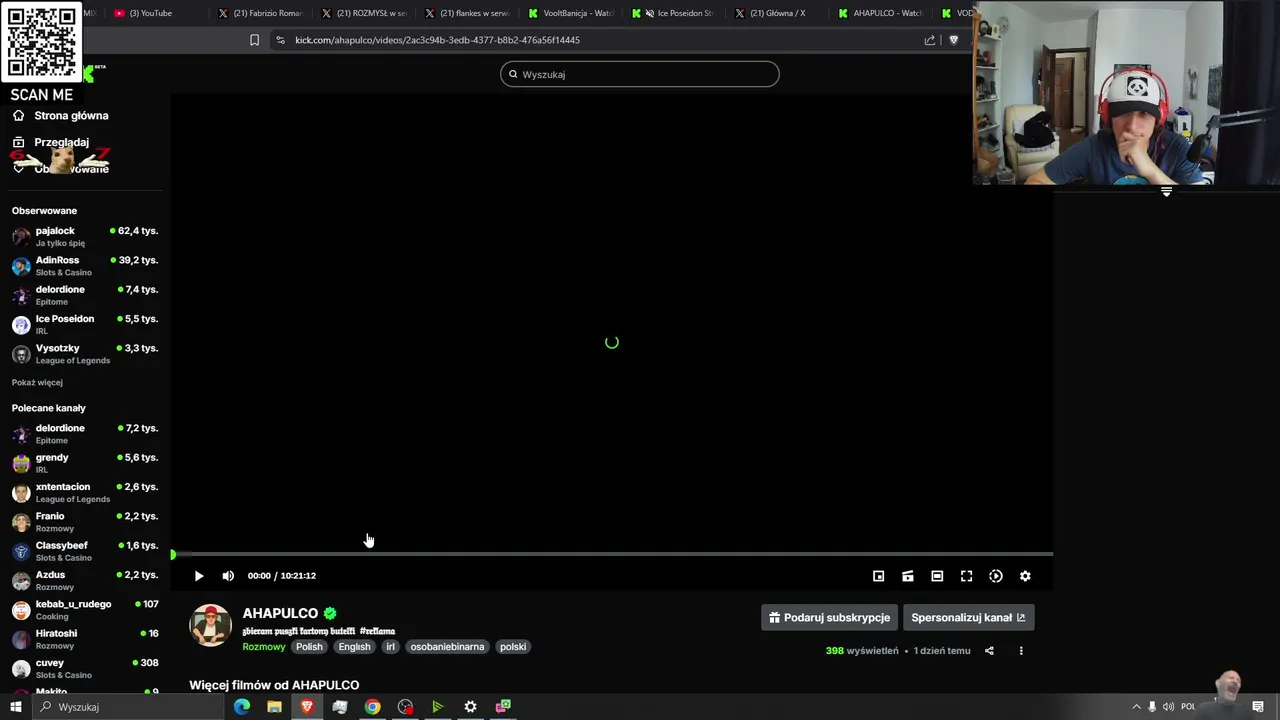1280x720 pixels.
Task: Switch to theater mode view
Action: 937,576
